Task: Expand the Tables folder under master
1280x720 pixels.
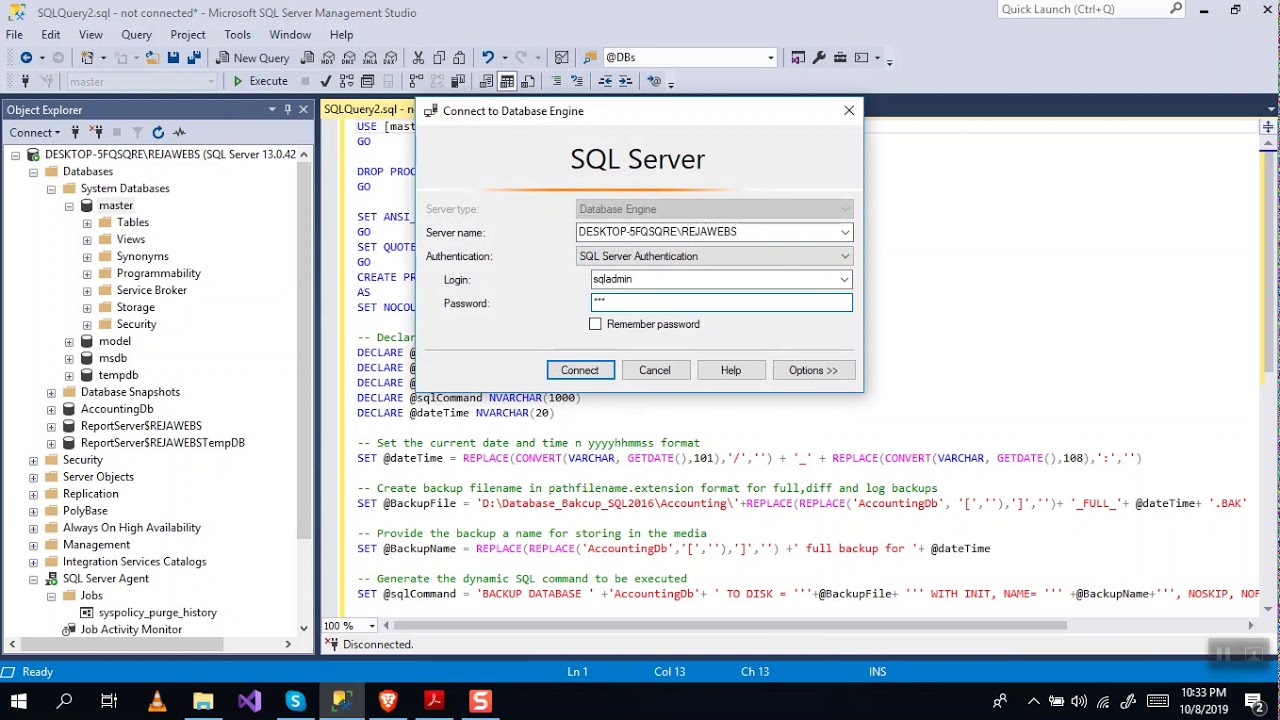Action: point(87,223)
